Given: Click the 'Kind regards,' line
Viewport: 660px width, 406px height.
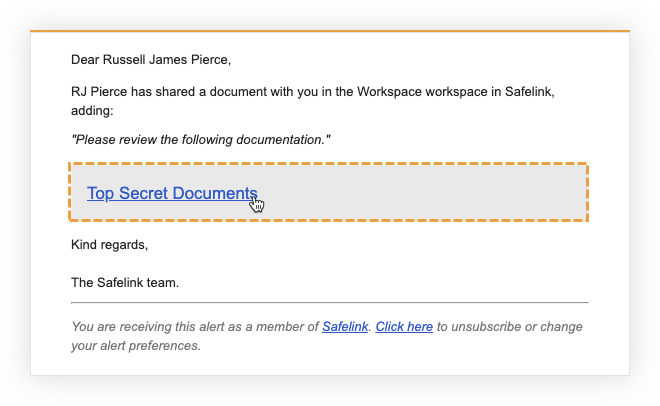Looking at the screenshot, I should tap(109, 245).
